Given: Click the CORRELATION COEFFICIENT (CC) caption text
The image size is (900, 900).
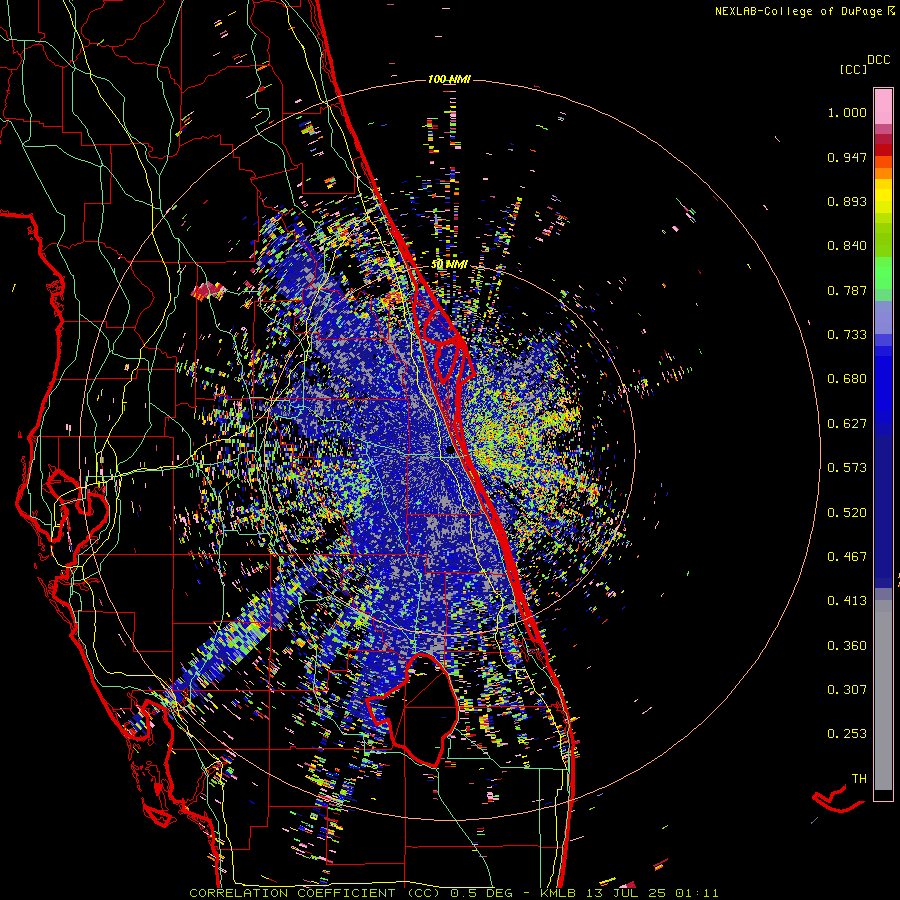Looking at the screenshot, I should (314, 893).
